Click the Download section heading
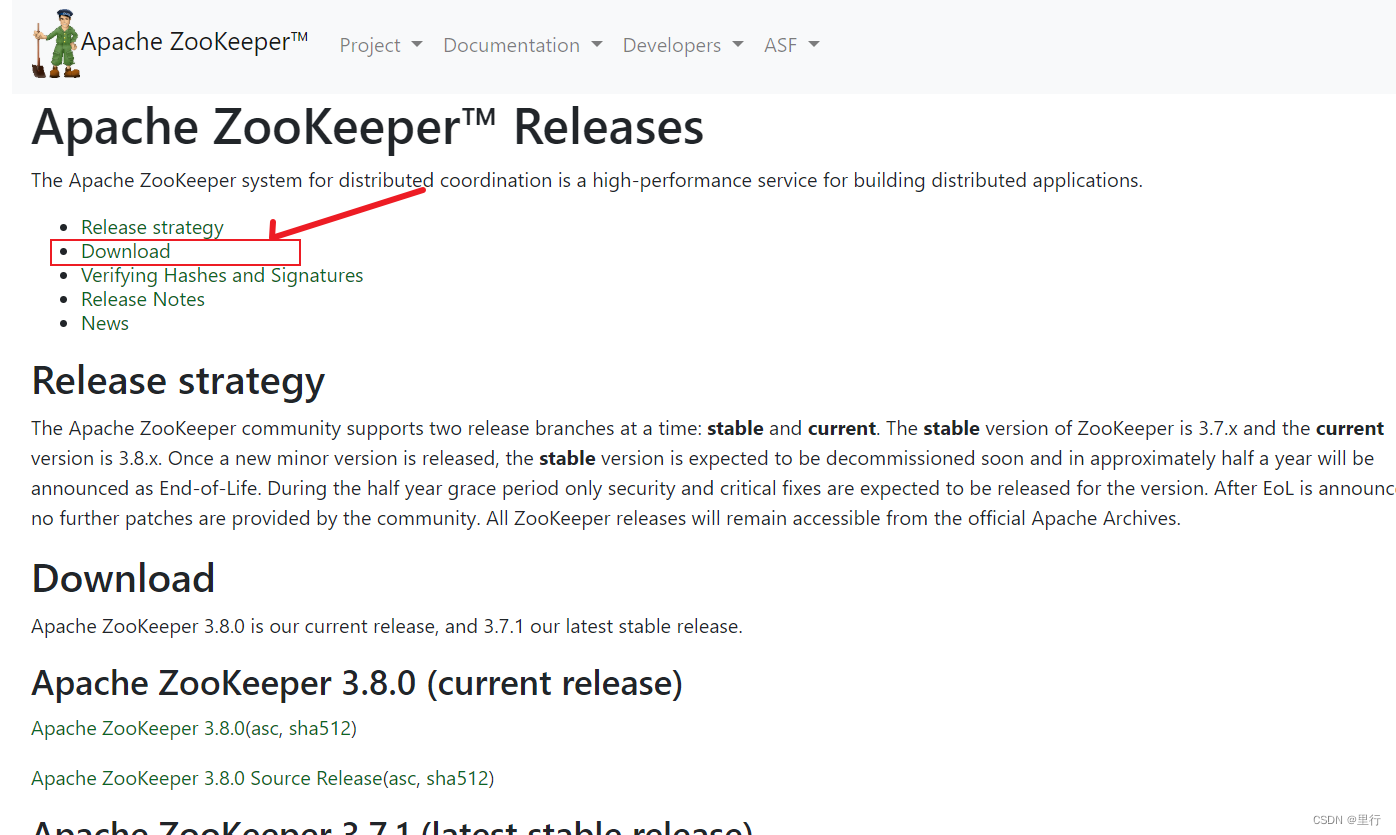 (x=123, y=578)
